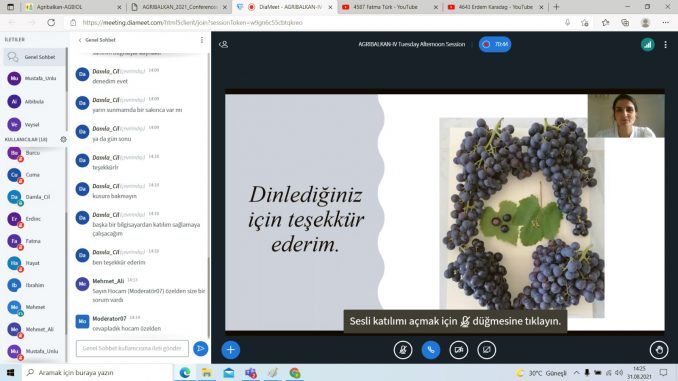This screenshot has height=381, width=678.
Task: Open the users list settings gear
Action: [63, 139]
